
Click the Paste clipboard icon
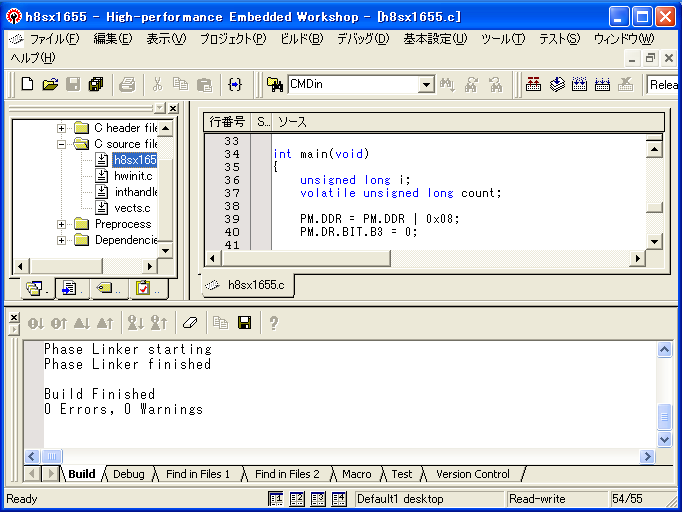(204, 84)
